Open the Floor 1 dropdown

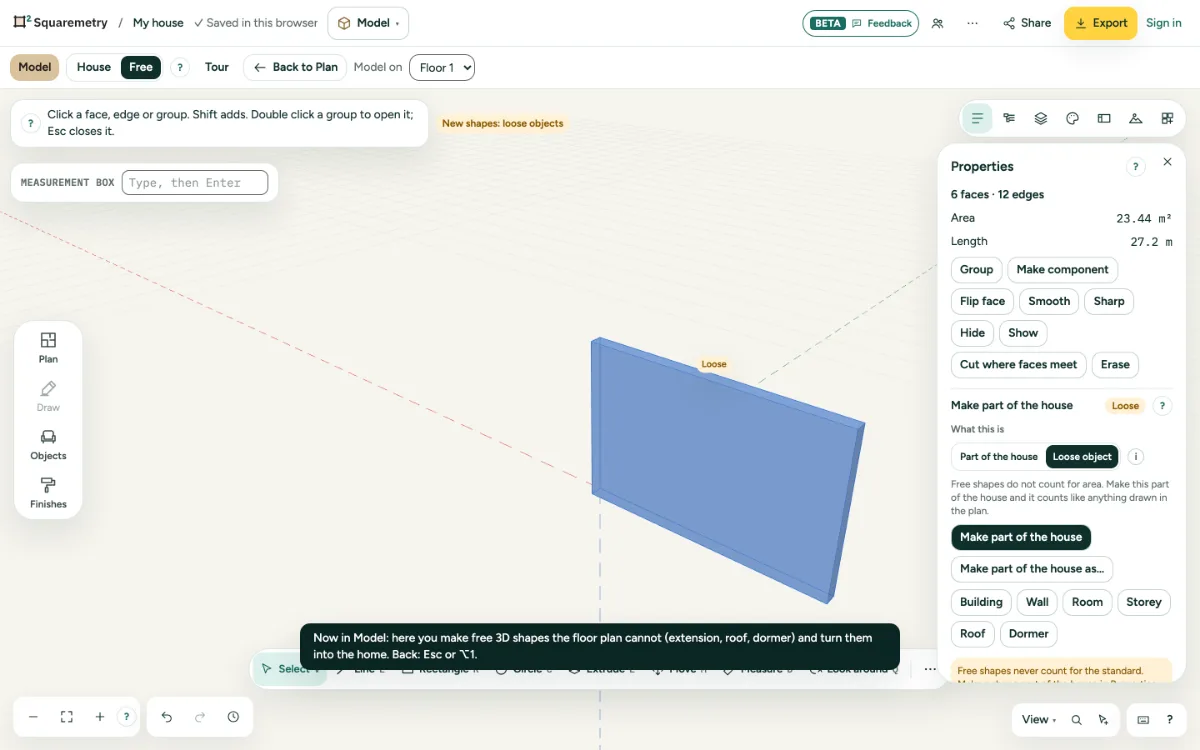tap(442, 68)
